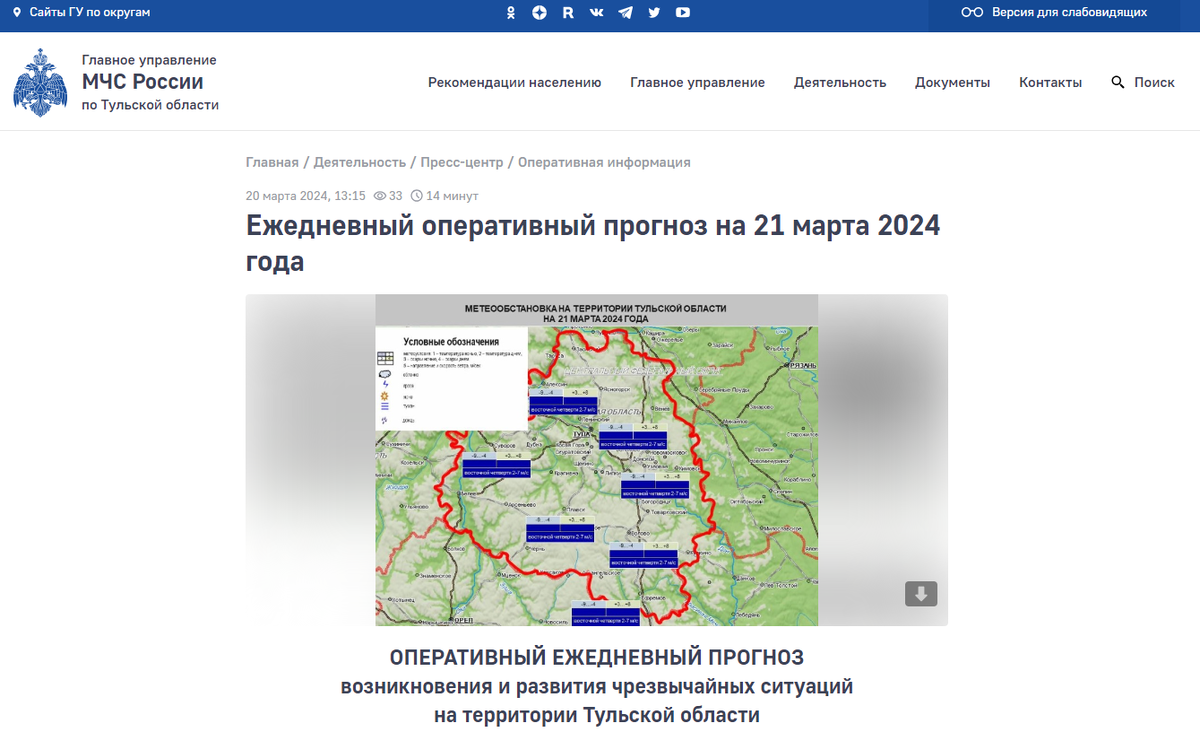Expand the Главное управление navigation item

coord(697,82)
